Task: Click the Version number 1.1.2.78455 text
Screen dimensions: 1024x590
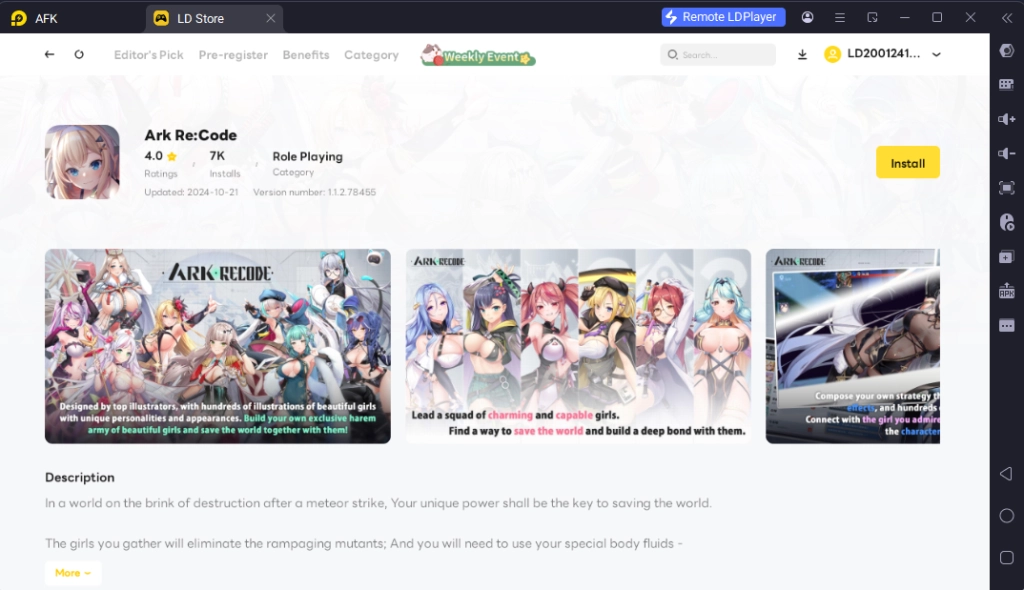Action: coord(314,192)
